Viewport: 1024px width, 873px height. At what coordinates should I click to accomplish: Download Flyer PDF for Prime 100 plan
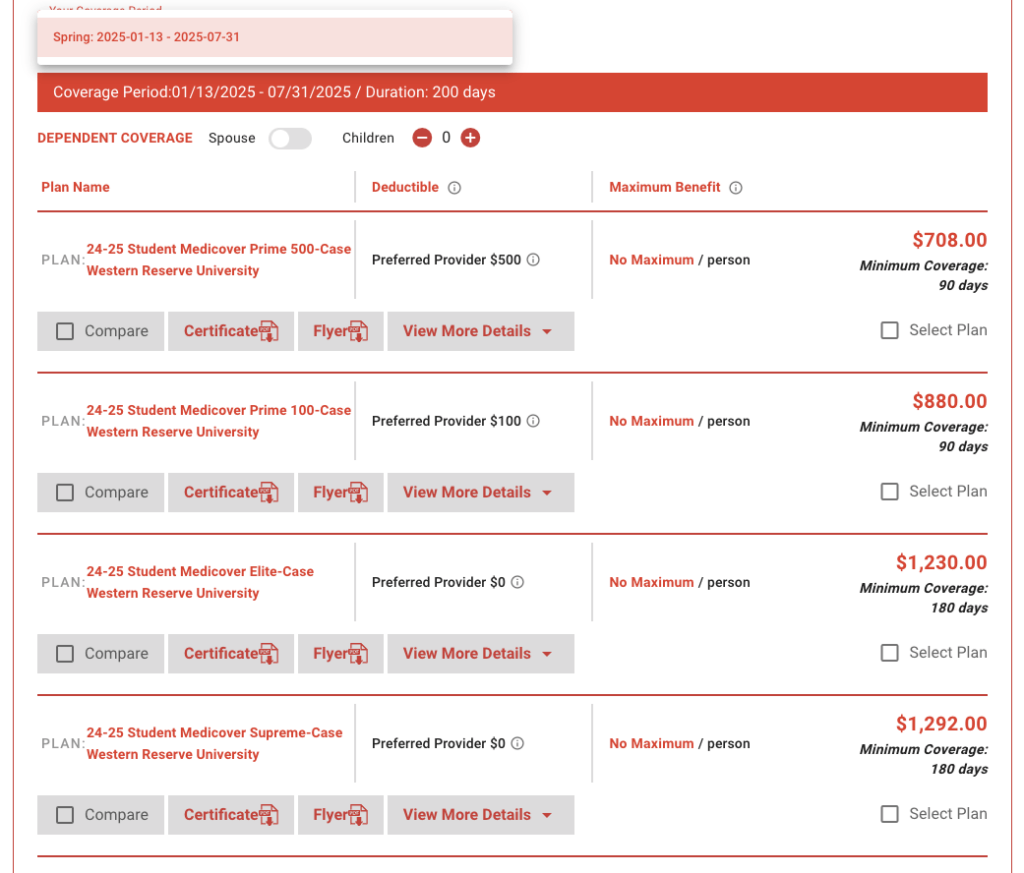340,492
